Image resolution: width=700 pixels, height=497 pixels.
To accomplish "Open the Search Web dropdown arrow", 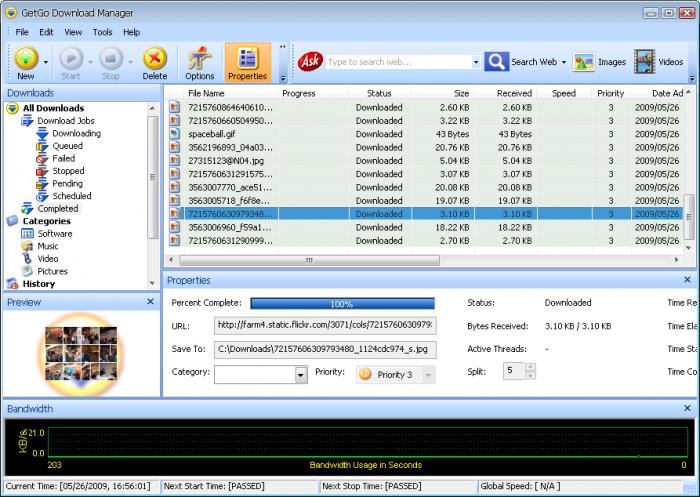I will [564, 62].
